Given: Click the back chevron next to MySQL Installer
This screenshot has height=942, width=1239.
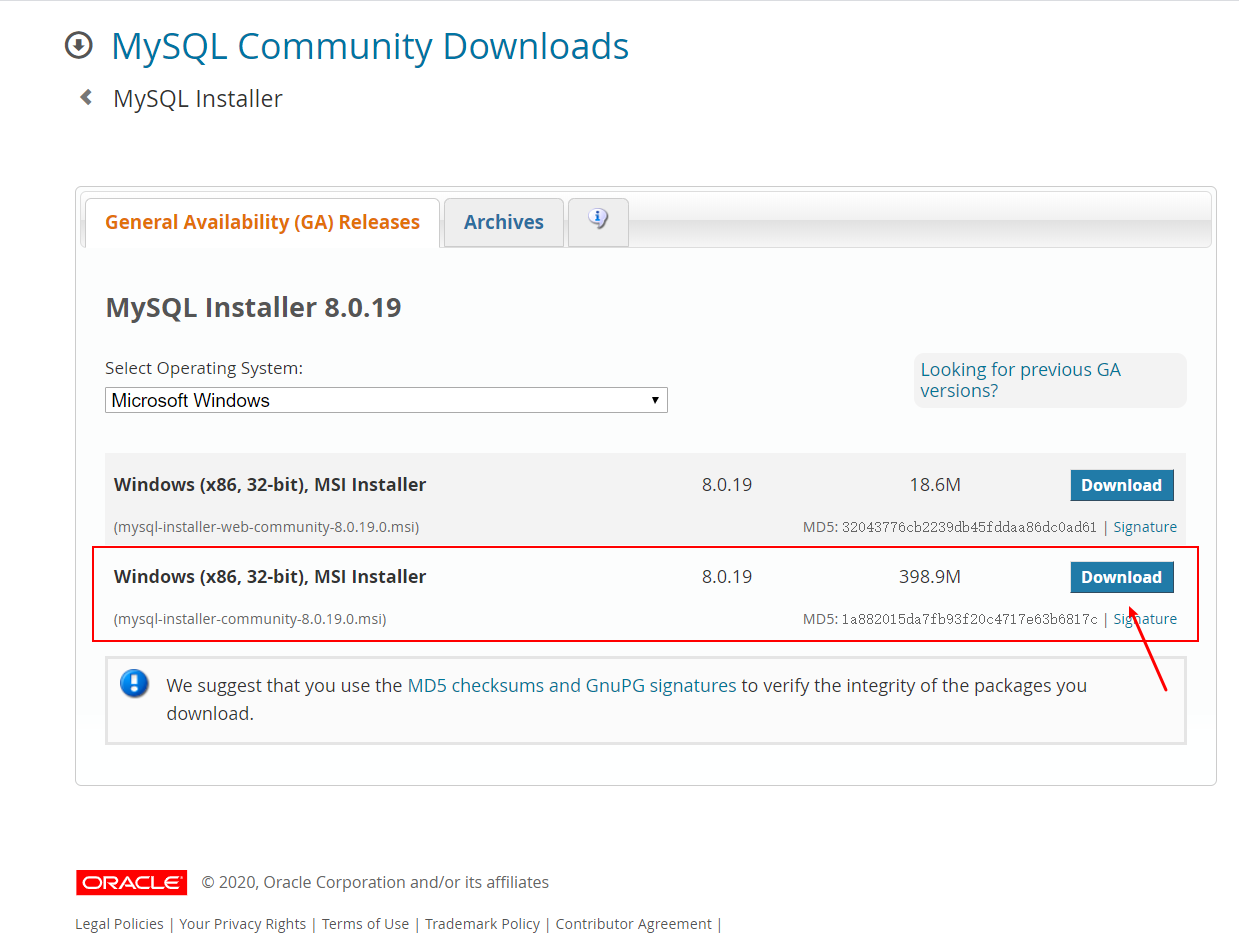Looking at the screenshot, I should pos(86,97).
